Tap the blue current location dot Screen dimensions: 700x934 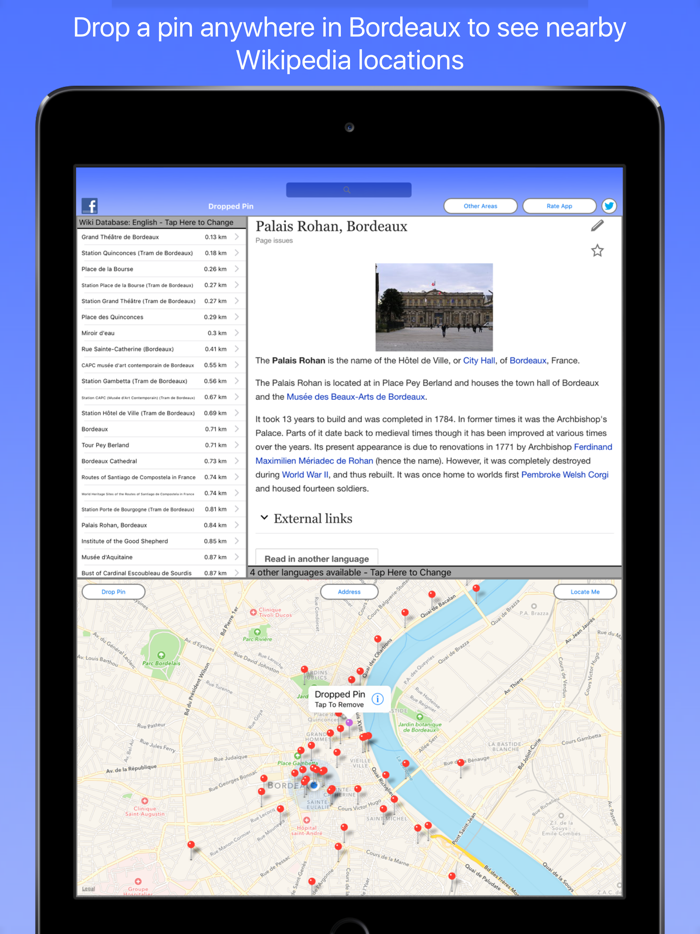pyautogui.click(x=314, y=785)
